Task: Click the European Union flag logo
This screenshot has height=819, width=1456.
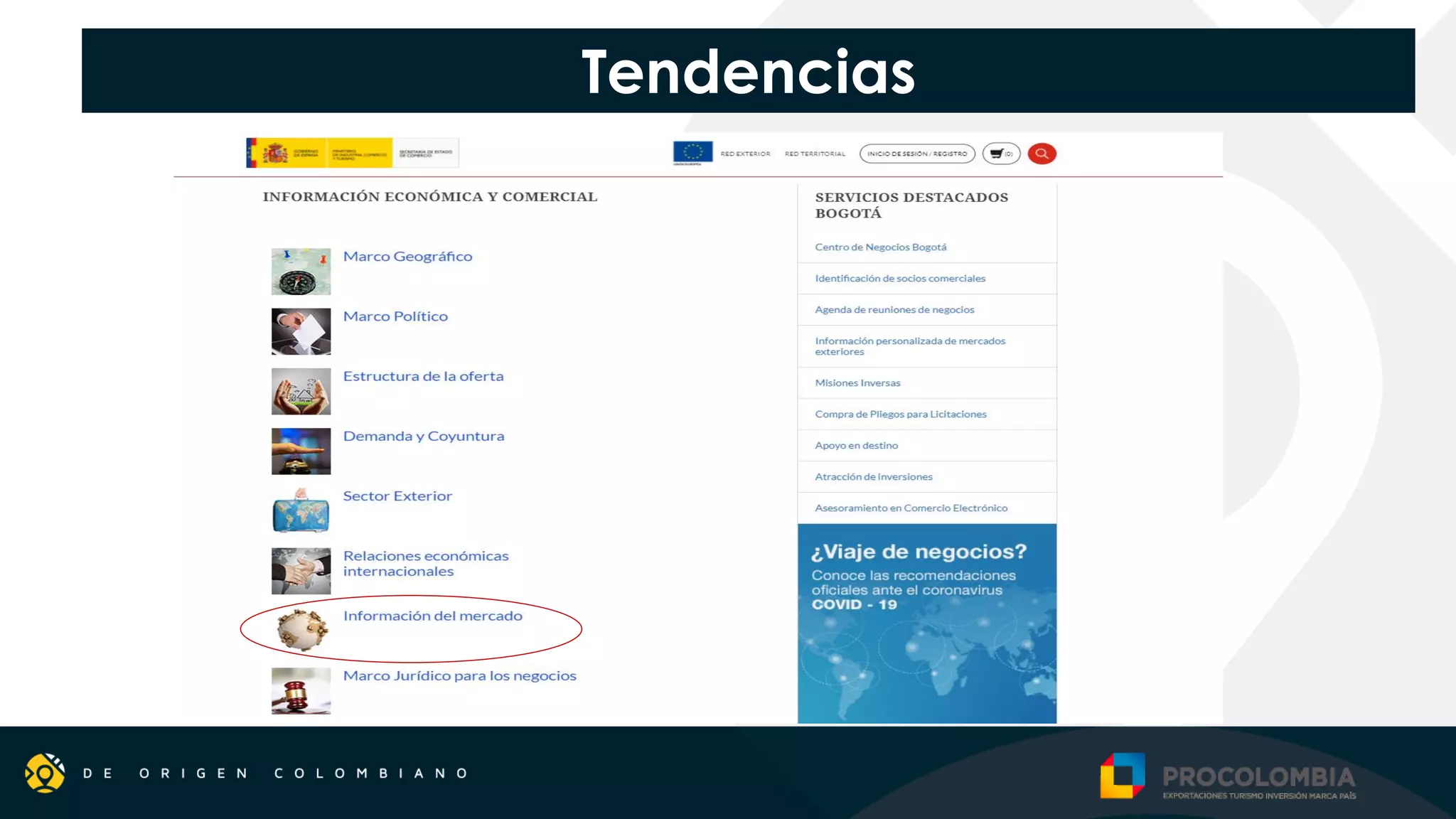Action: pos(692,153)
